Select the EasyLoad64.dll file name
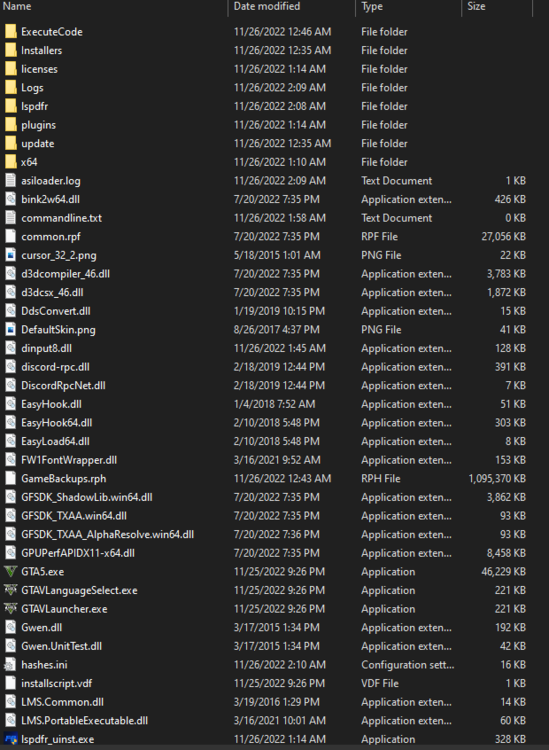Viewport: 549px width, 750px height. (x=55, y=441)
